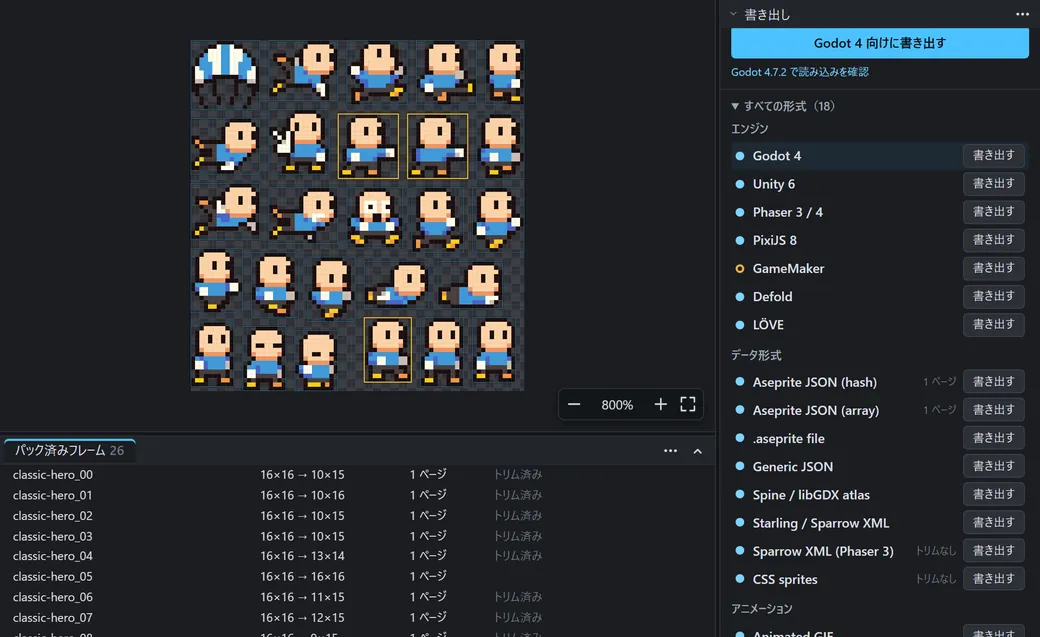Click 書き出す for Unity 6
Viewport: 1040px width, 637px height.
994,184
